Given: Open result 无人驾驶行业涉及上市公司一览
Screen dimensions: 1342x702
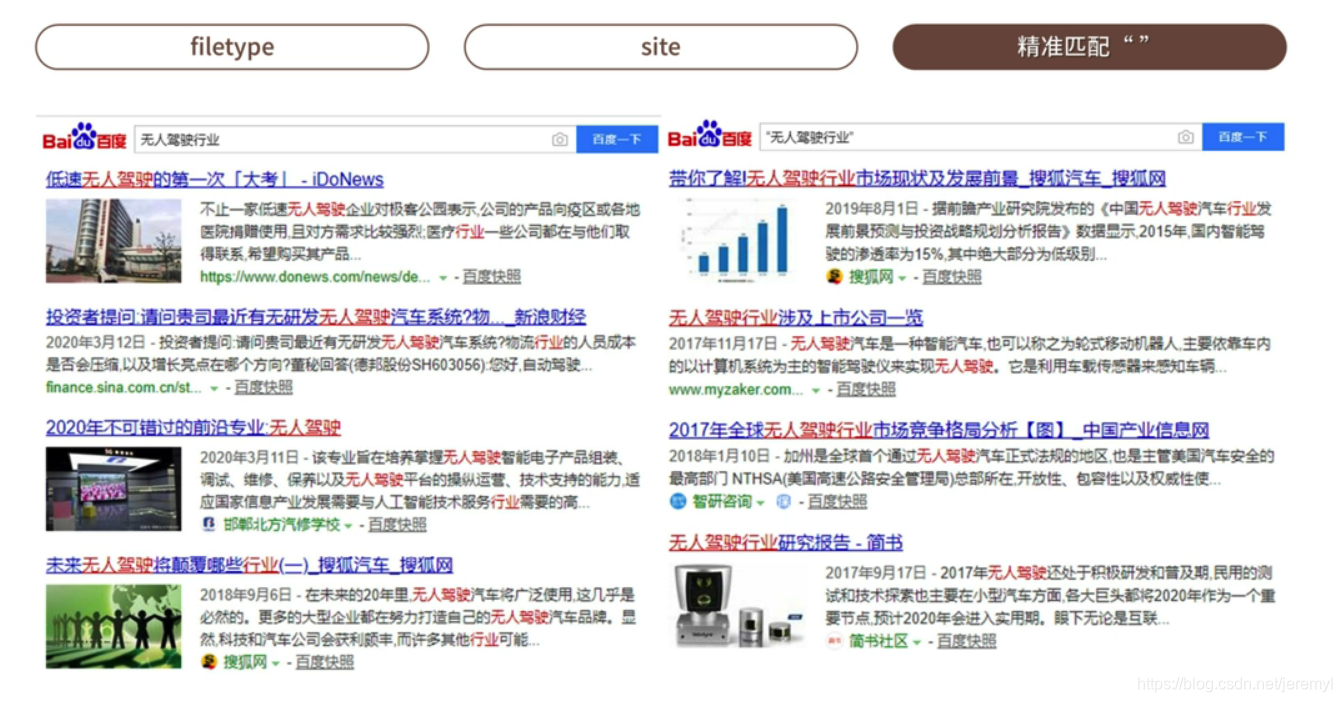Looking at the screenshot, I should [x=796, y=318].
